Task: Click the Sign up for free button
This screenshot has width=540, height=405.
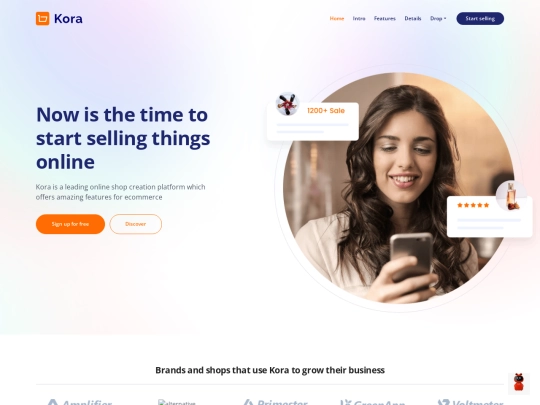Action: point(70,224)
